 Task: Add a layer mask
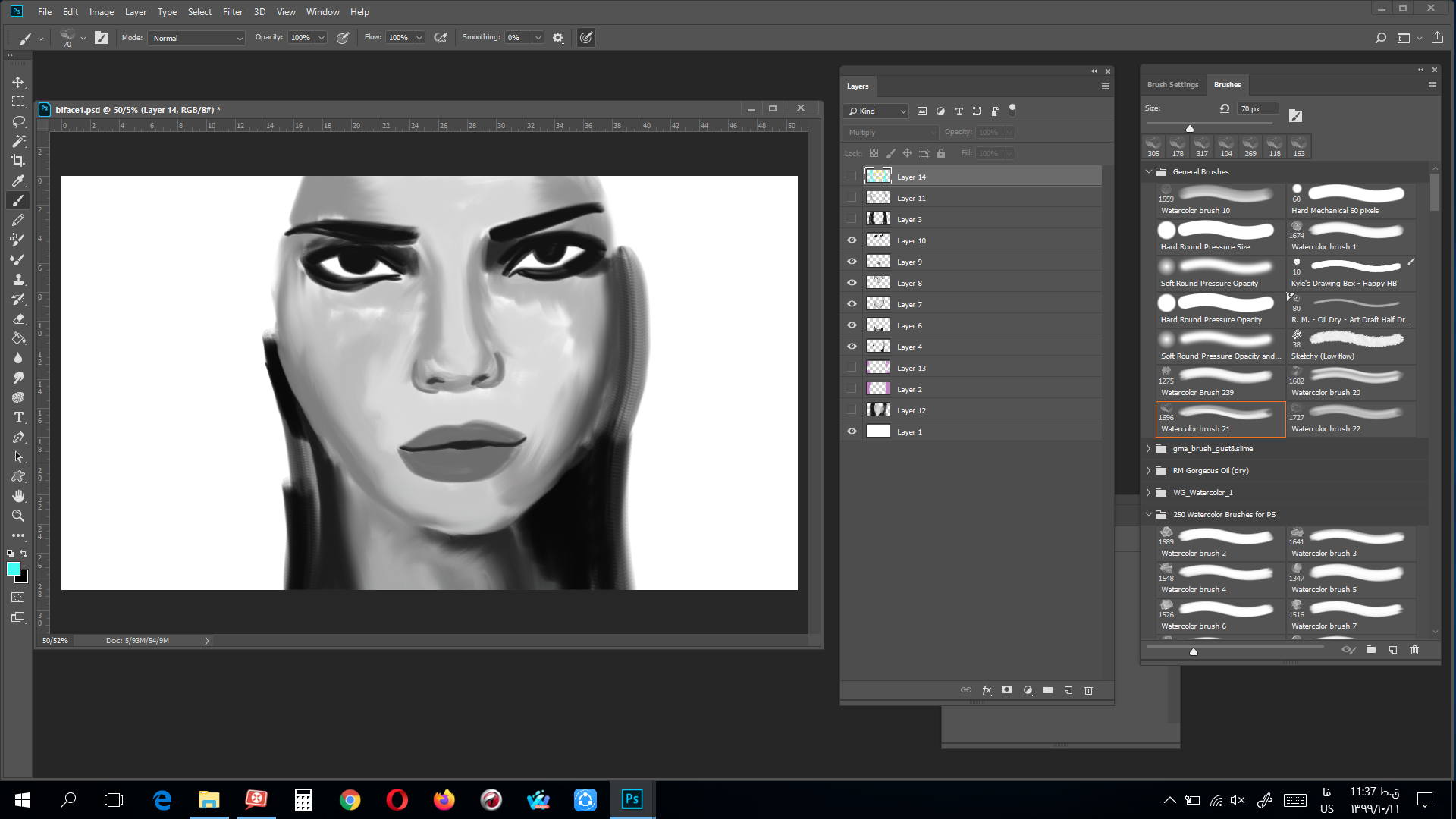[x=1006, y=690]
